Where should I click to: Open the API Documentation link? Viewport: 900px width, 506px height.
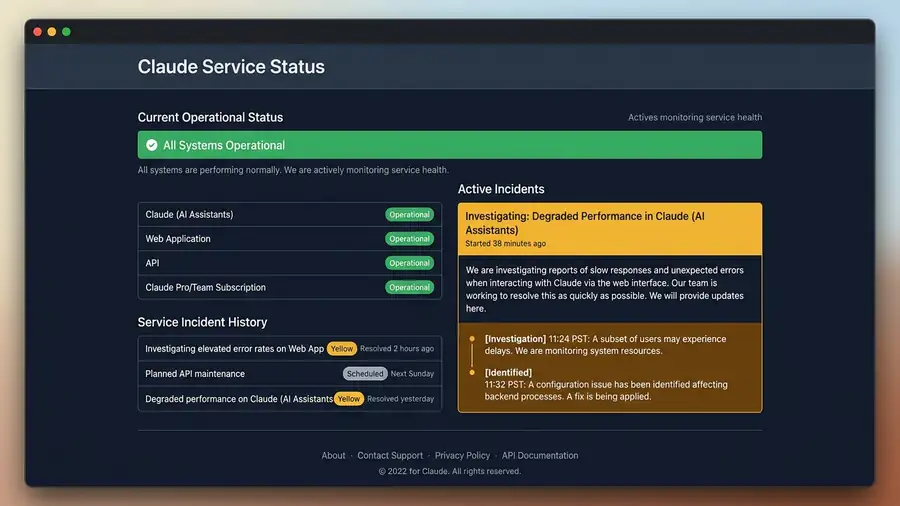540,456
